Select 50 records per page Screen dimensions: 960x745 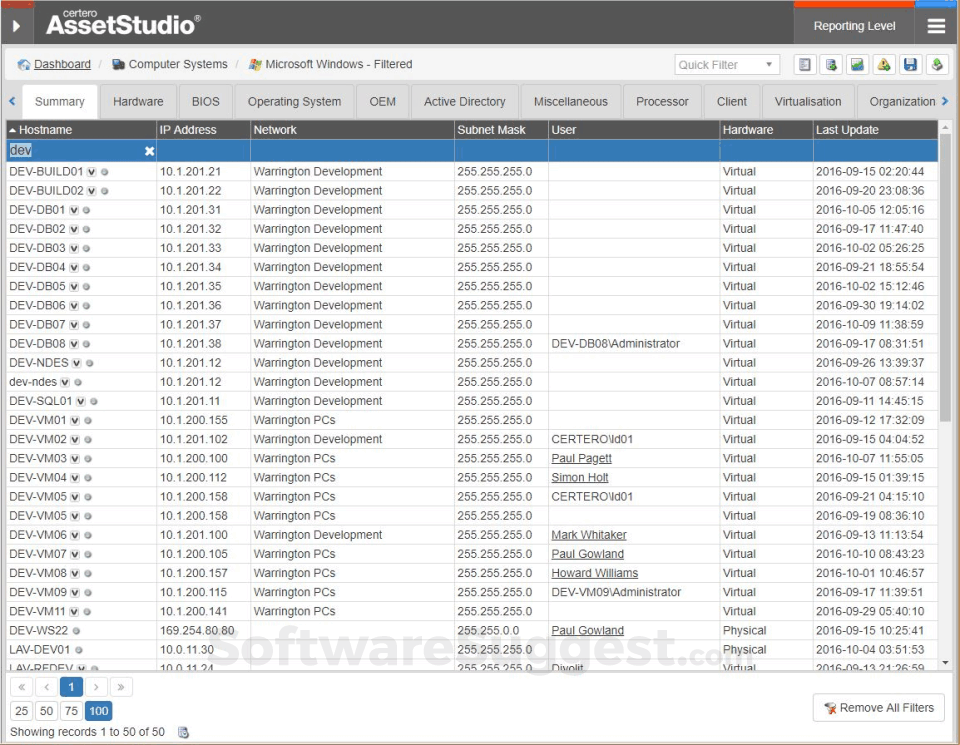[46, 711]
